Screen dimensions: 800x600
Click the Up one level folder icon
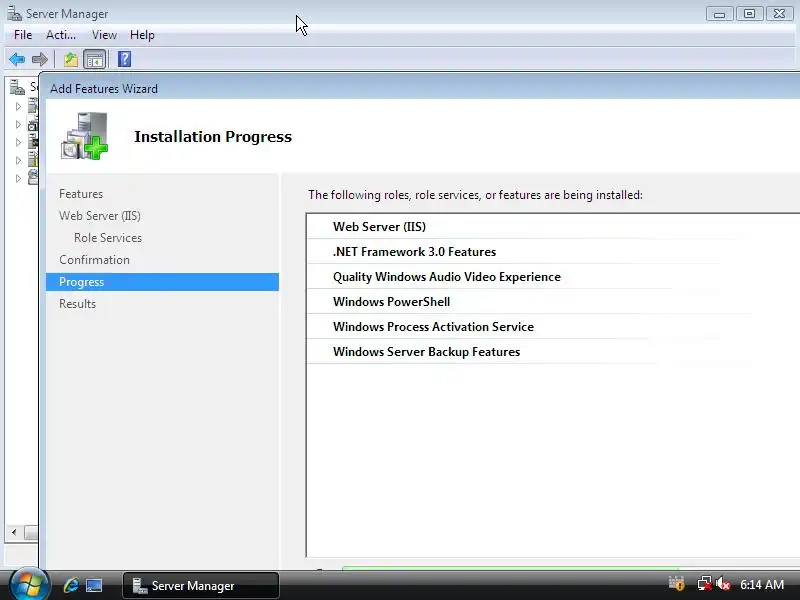click(70, 59)
